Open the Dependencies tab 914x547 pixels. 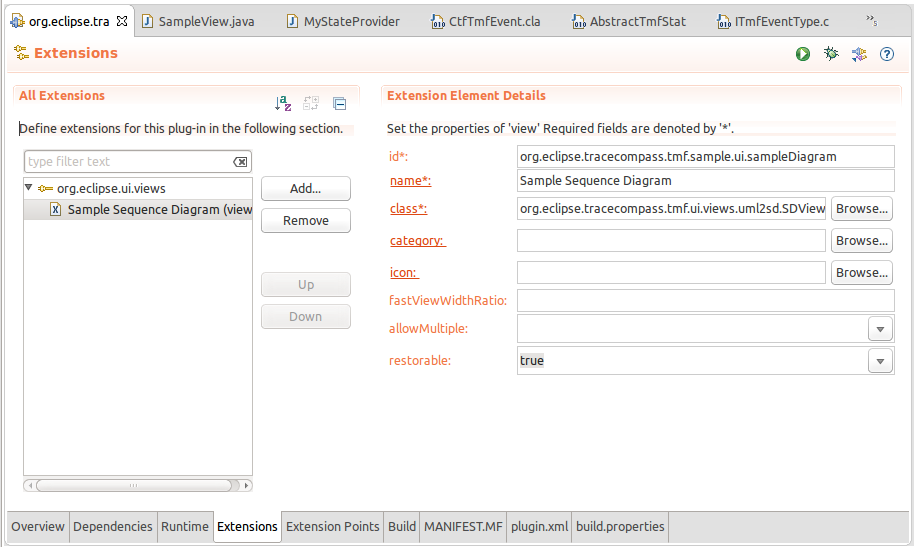click(x=113, y=526)
